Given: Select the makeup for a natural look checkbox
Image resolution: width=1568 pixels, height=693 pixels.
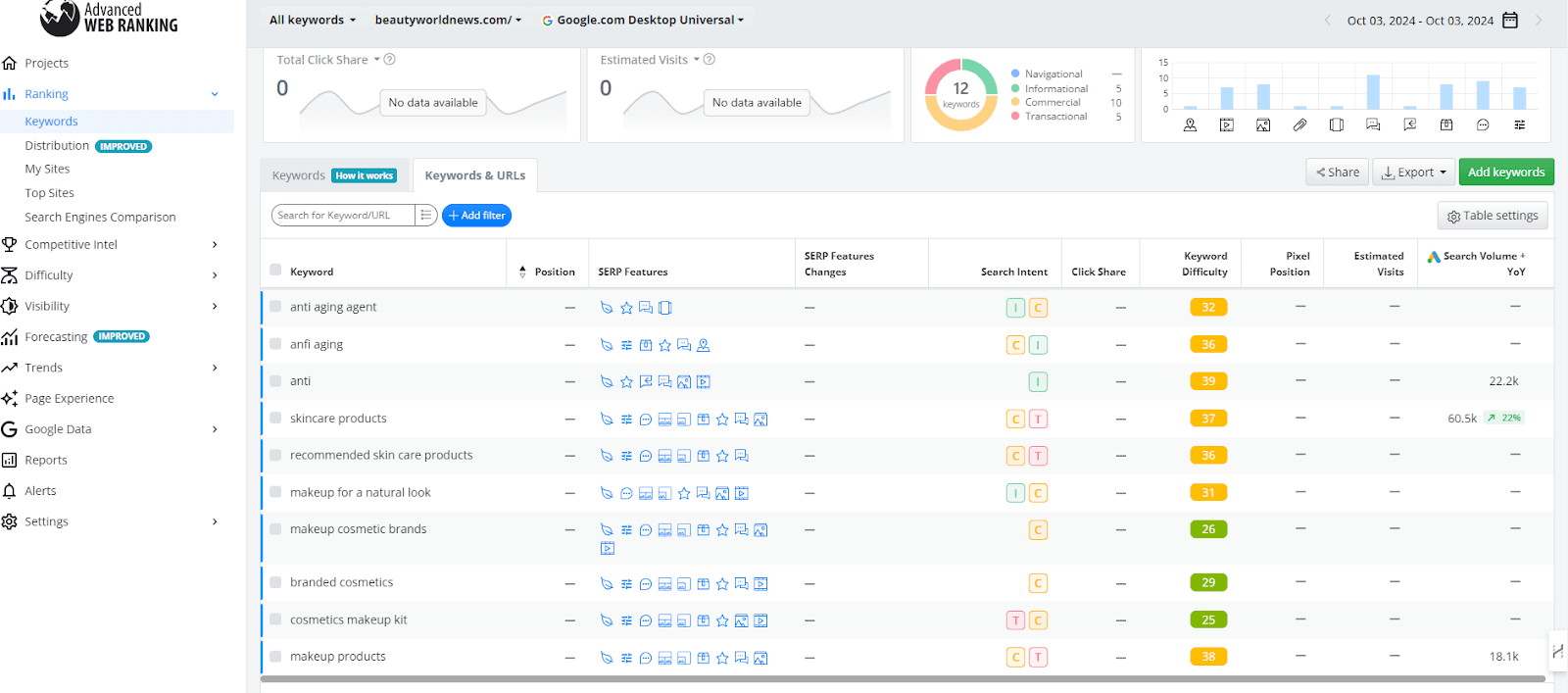Looking at the screenshot, I should [x=275, y=492].
